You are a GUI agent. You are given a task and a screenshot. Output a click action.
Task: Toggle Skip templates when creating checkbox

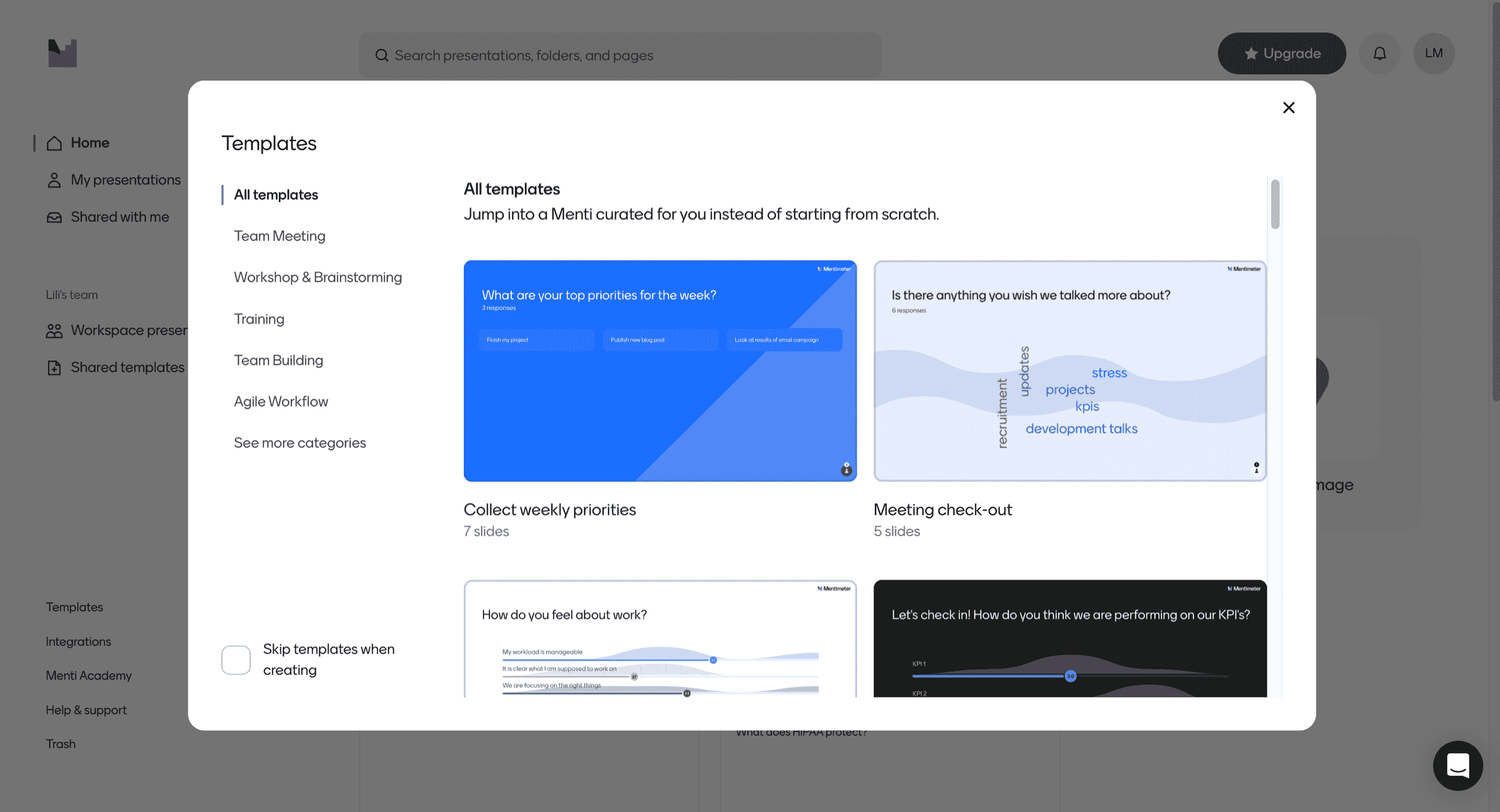click(x=236, y=660)
